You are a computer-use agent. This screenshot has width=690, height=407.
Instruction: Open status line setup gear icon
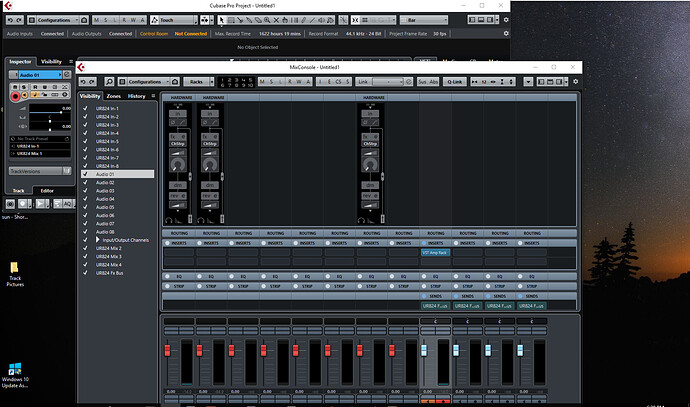[506, 33]
